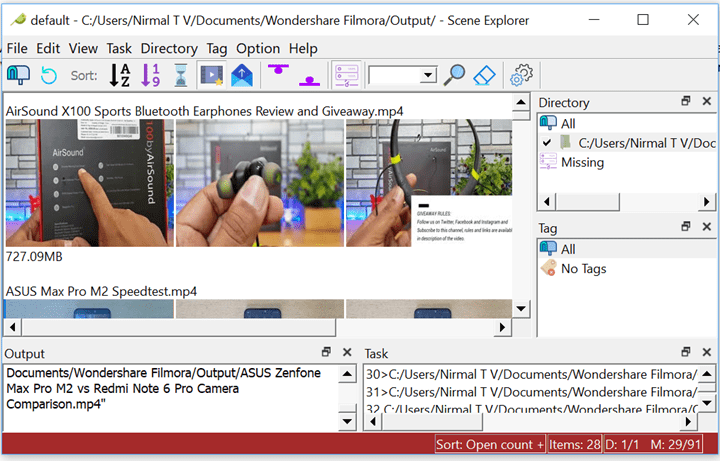Viewport: 720px width, 461px height.
Task: Select Missing in the Directory panel
Action: click(627, 162)
